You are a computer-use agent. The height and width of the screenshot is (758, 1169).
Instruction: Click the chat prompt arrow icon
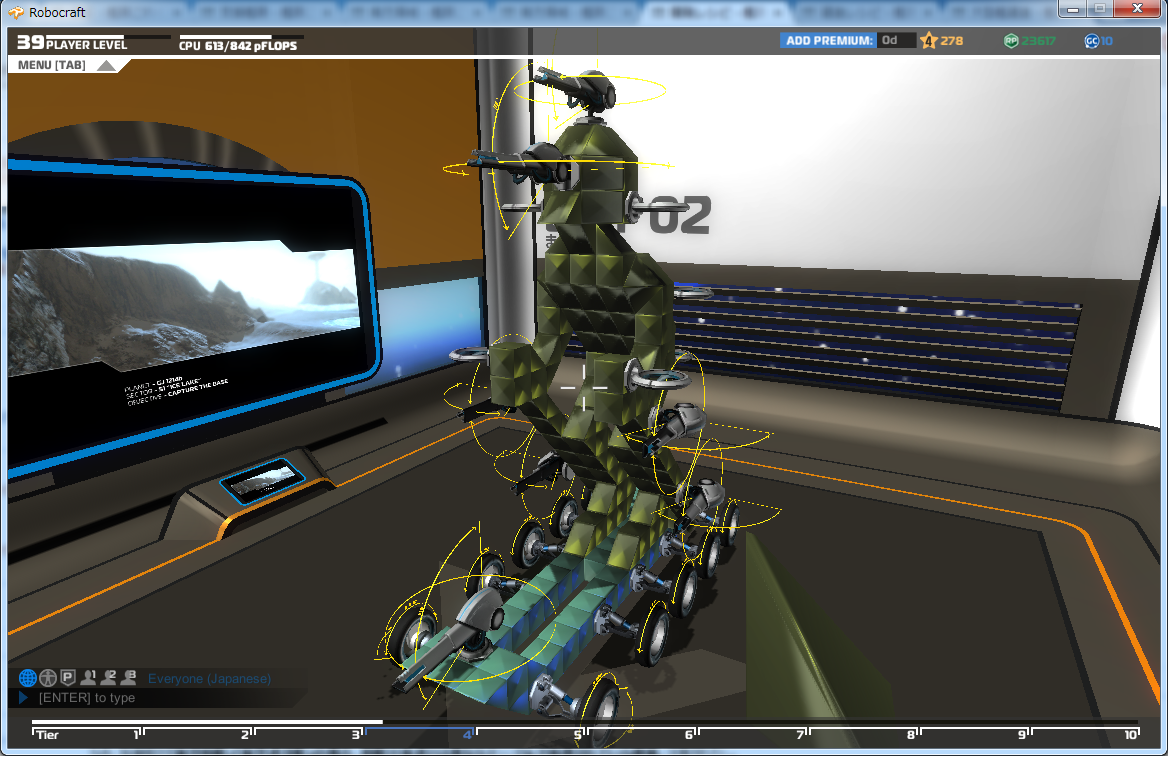pyautogui.click(x=23, y=698)
